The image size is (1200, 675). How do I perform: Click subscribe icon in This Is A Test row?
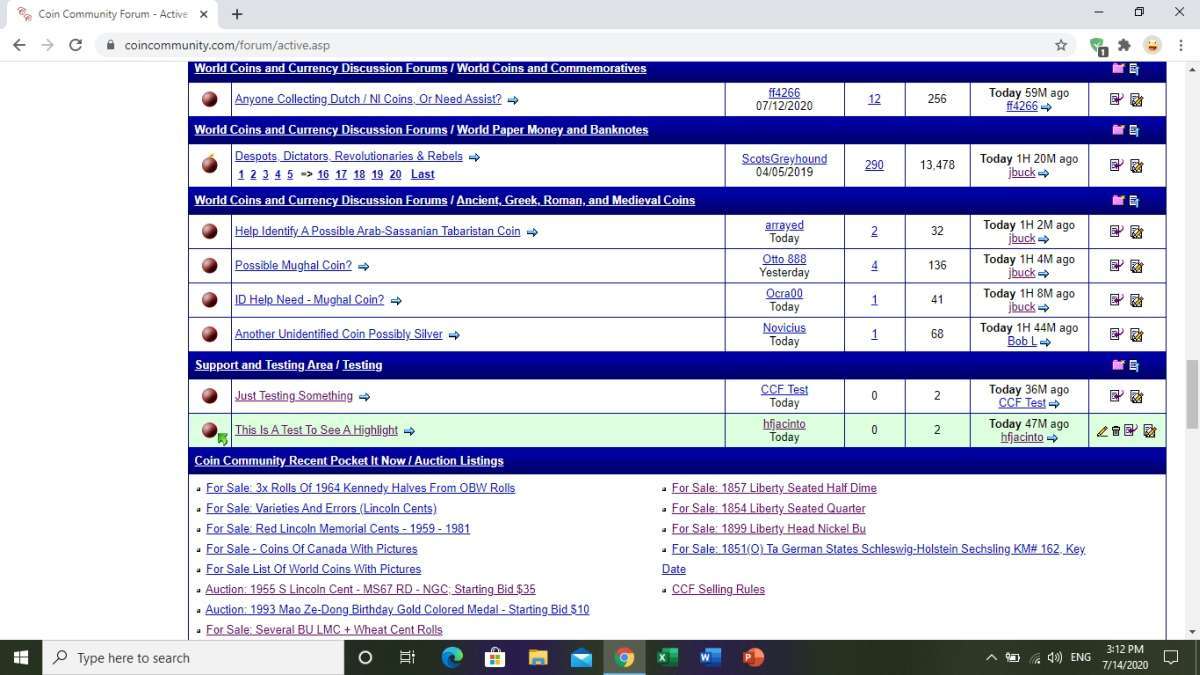pos(1149,431)
